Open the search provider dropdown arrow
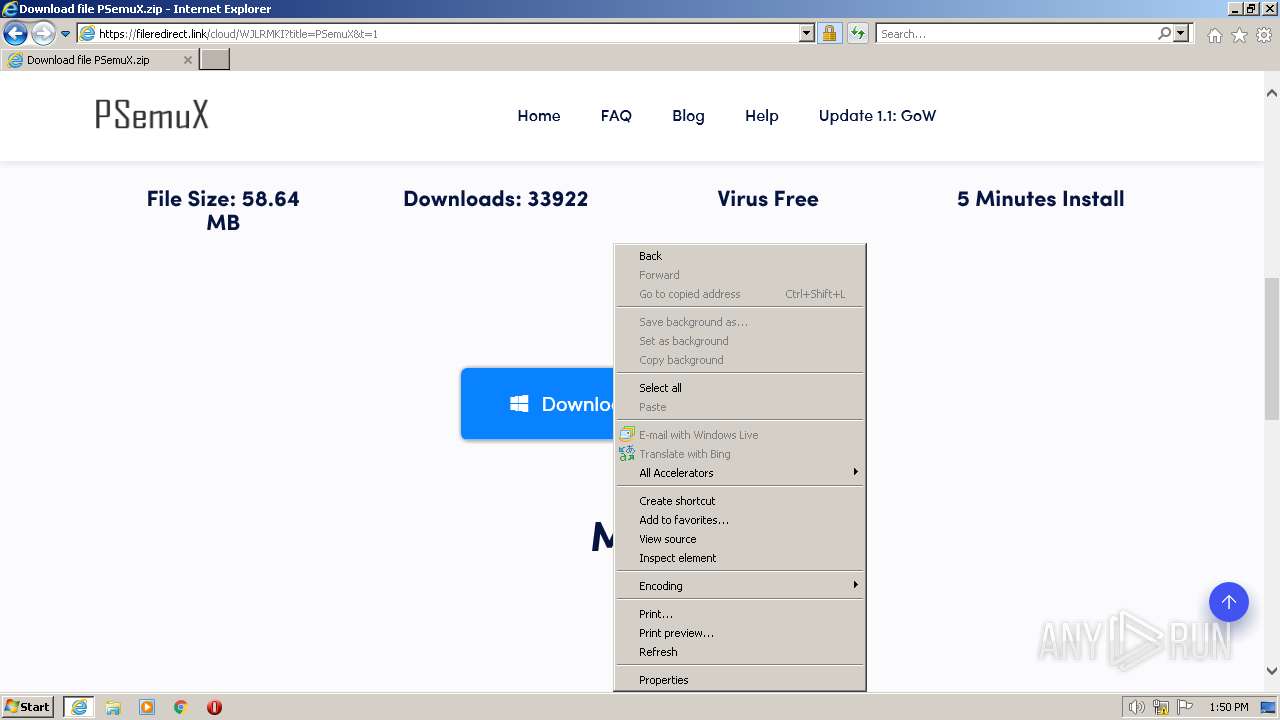This screenshot has height=720, width=1280. [x=1181, y=33]
